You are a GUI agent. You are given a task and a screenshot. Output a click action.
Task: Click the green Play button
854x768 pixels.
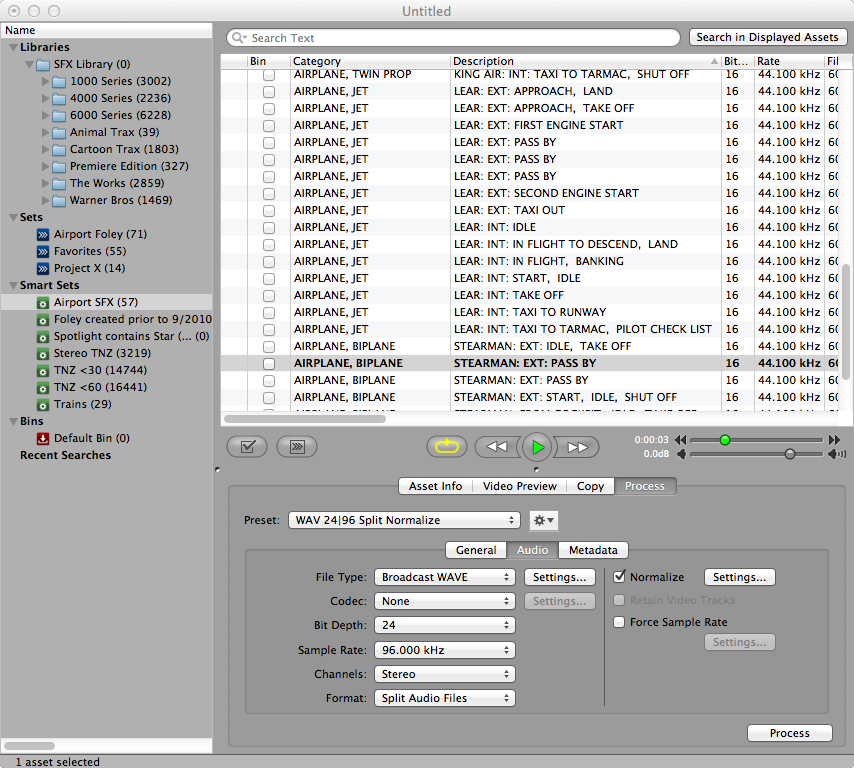pos(537,447)
